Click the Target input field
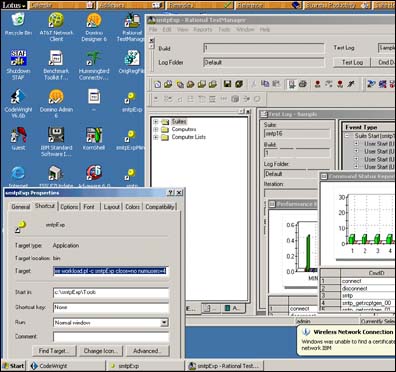 [110, 271]
